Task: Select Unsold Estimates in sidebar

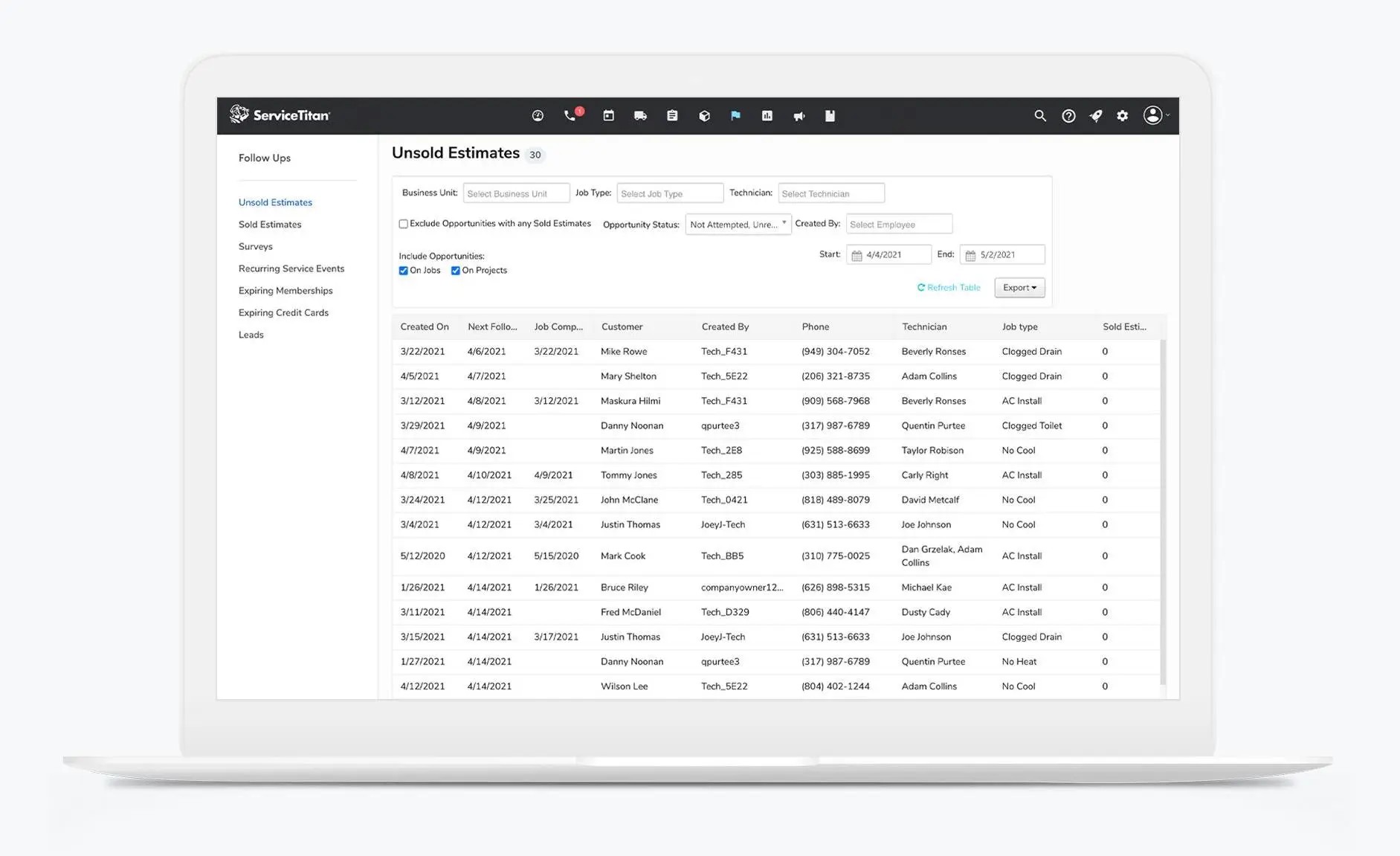Action: 275,202
